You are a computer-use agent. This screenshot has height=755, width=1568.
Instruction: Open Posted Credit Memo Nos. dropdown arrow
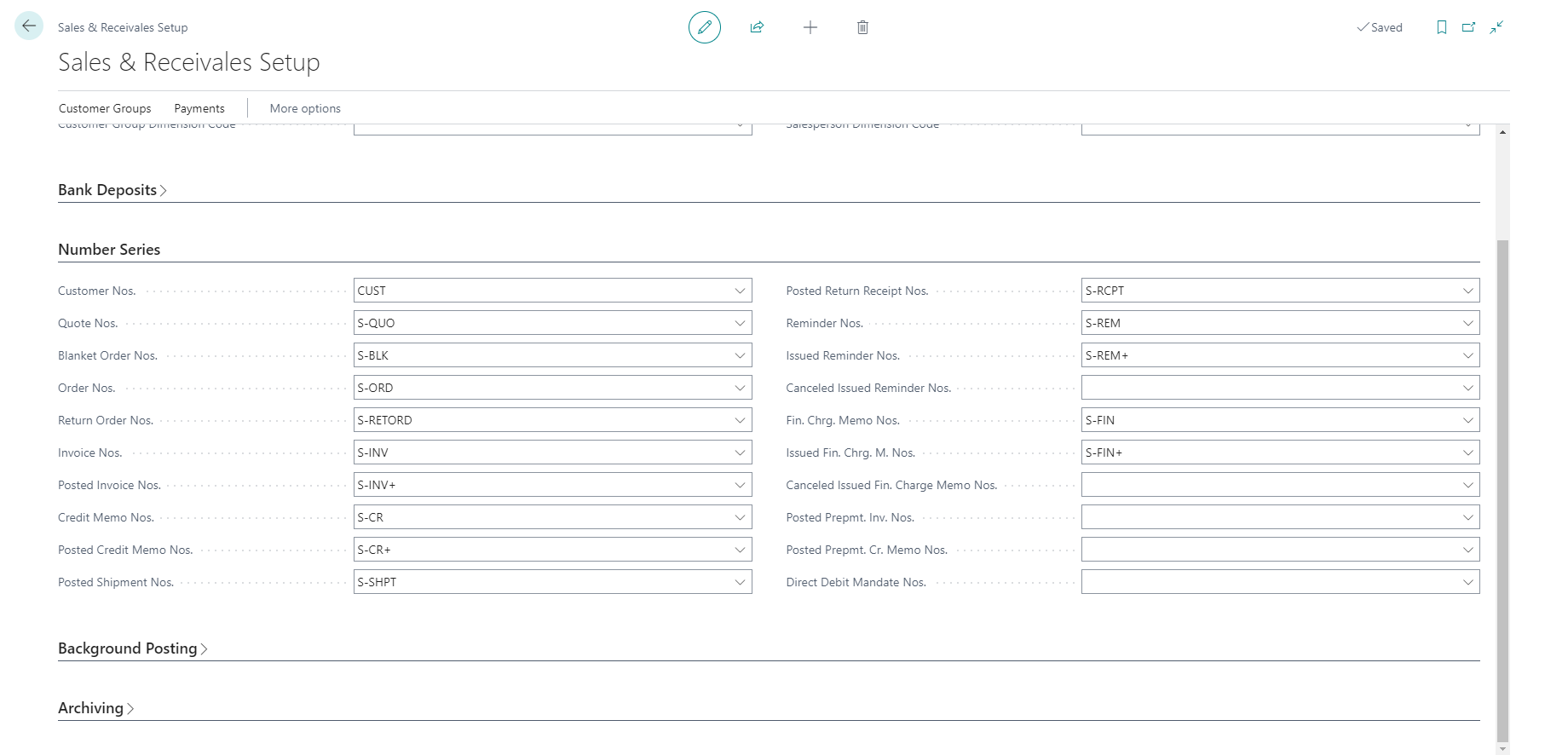(x=740, y=550)
